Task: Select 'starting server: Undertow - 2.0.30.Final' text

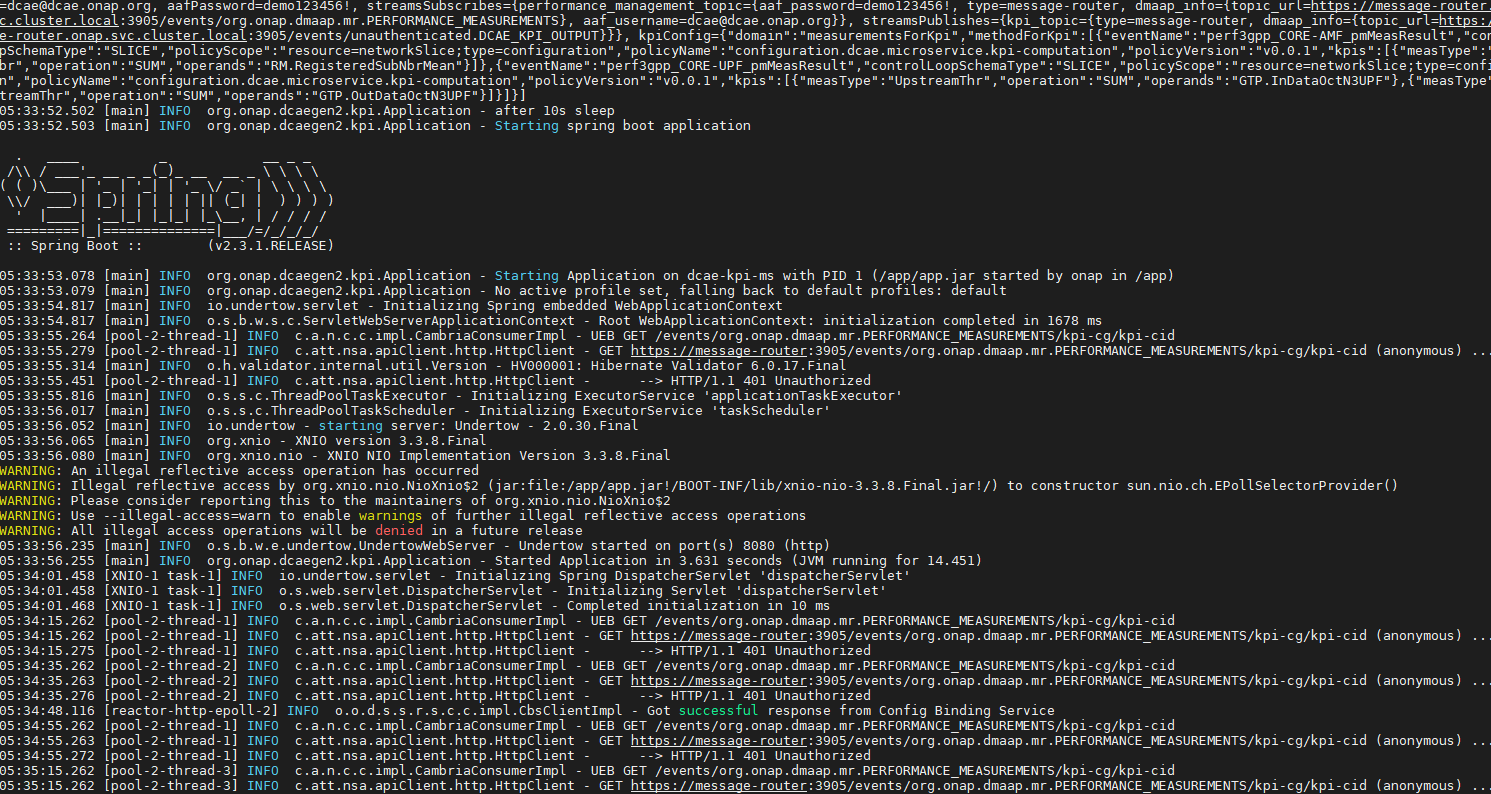Action: [479, 426]
